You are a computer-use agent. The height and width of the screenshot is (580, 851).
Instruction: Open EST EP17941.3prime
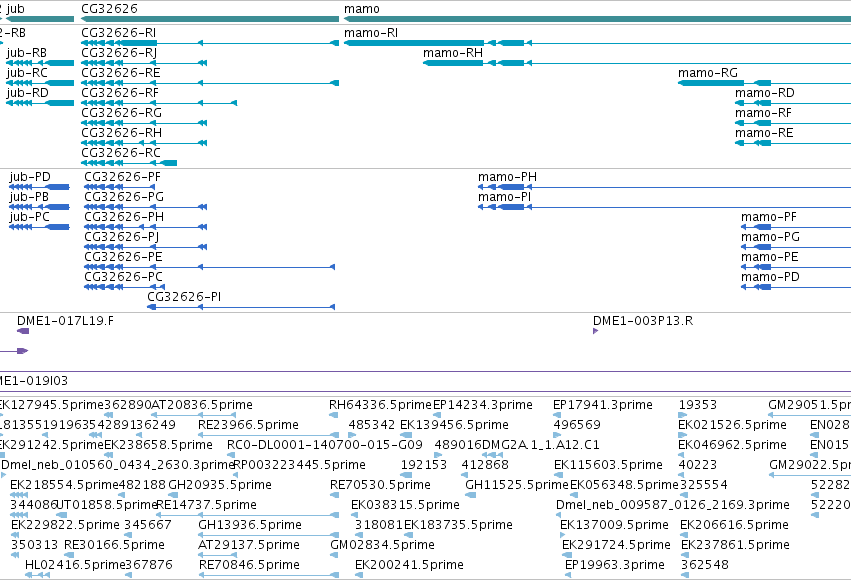(602, 405)
